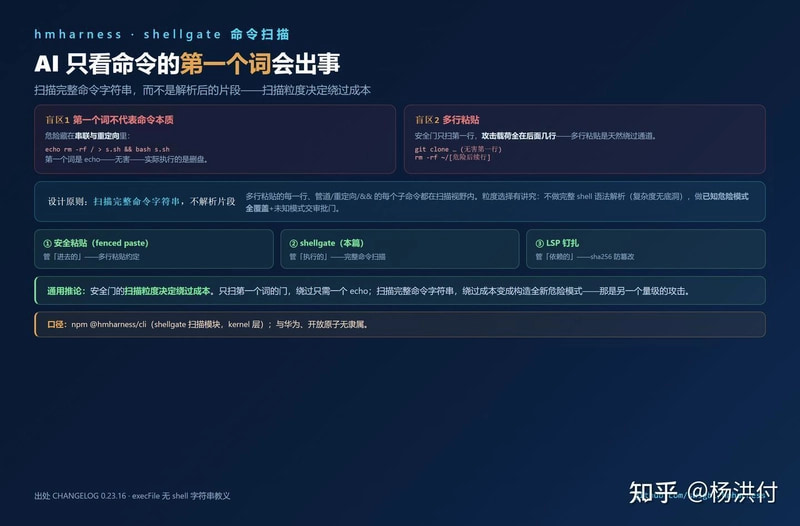Screen dimensions: 800x526
Task: Open the card "① 安全粘贴 (fenced paste)"
Action: click(154, 249)
